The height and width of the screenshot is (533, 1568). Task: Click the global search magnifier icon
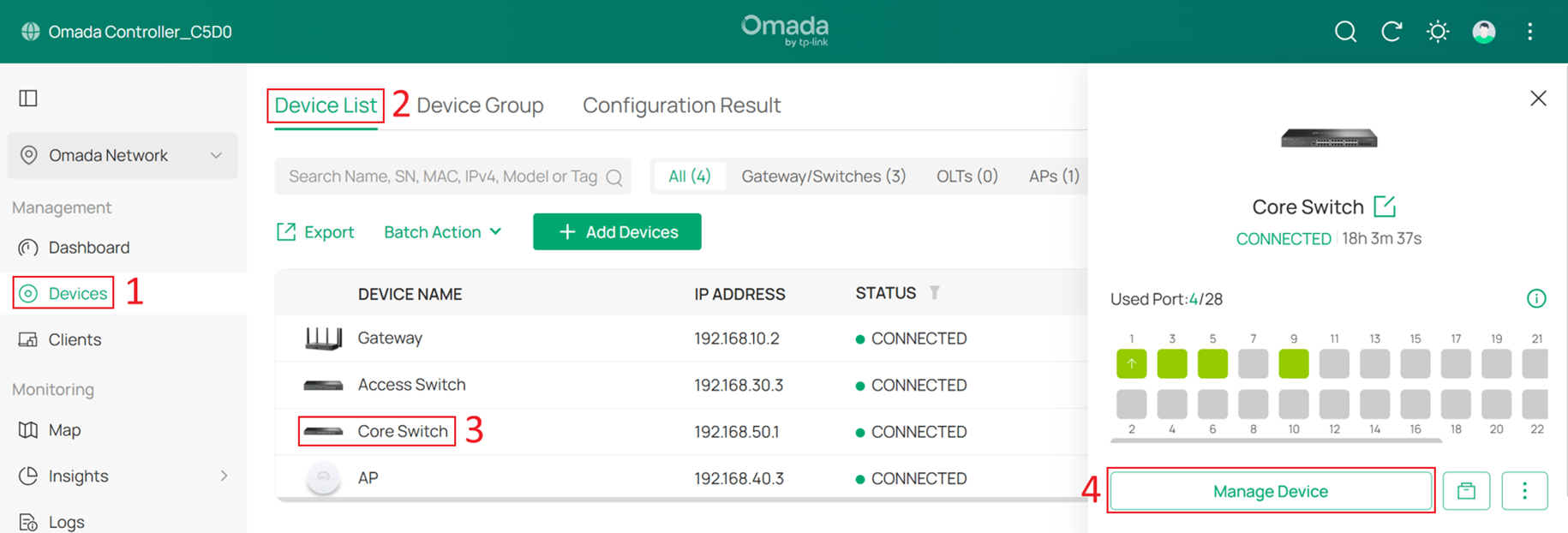(x=1345, y=32)
